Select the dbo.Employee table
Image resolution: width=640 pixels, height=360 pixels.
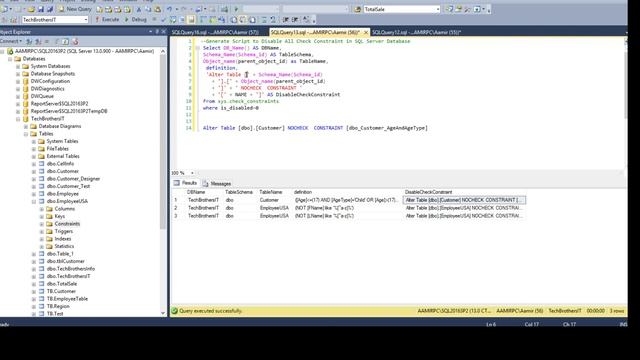(x=62, y=194)
